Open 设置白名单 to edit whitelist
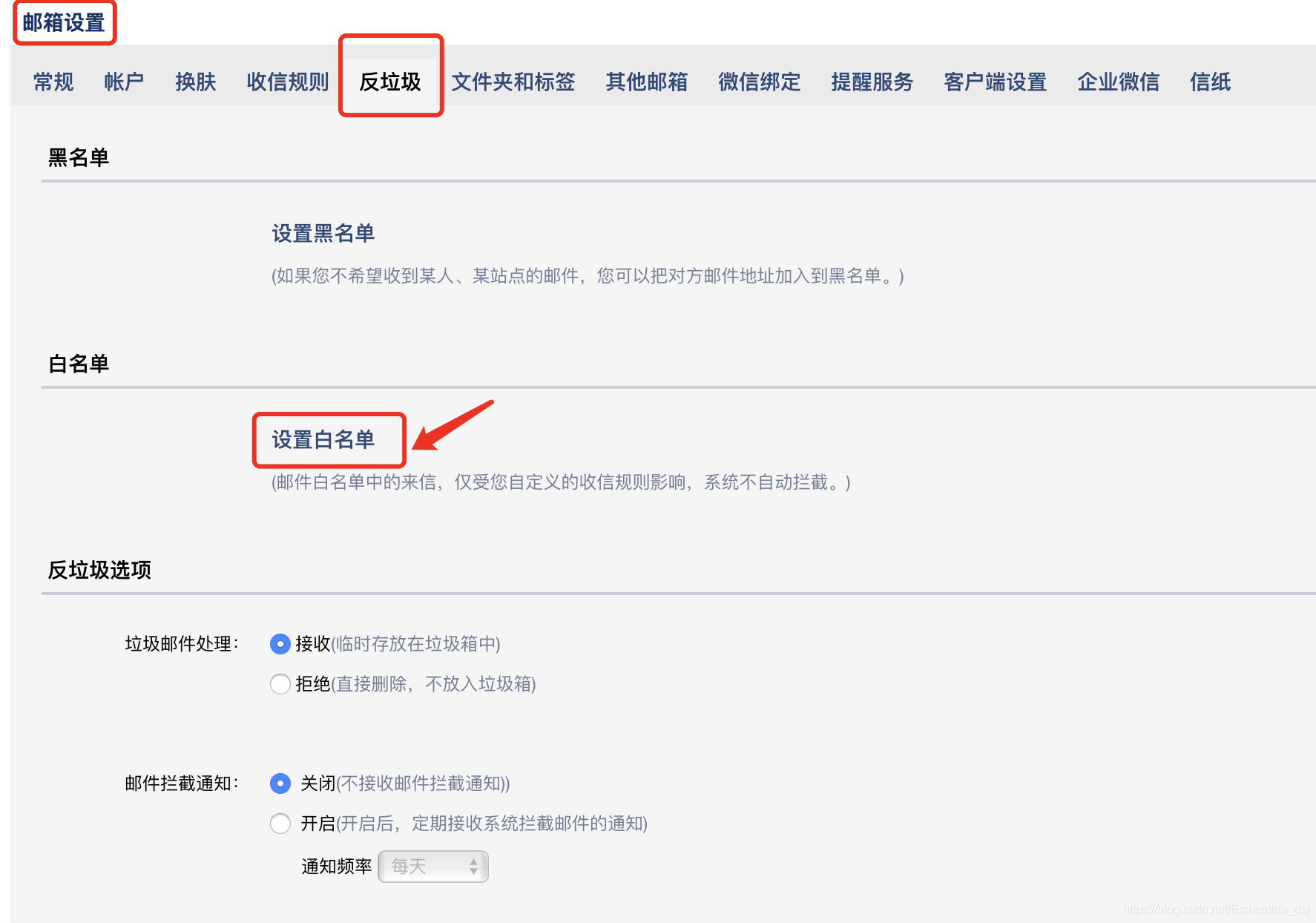 tap(324, 439)
